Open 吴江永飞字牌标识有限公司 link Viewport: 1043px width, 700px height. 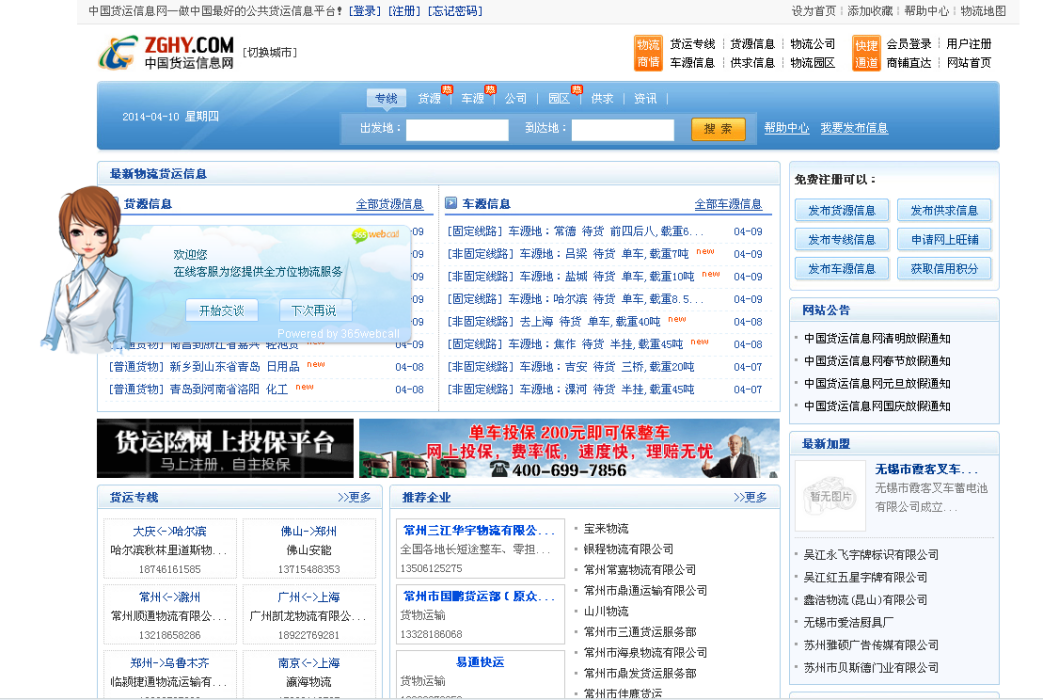click(871, 554)
